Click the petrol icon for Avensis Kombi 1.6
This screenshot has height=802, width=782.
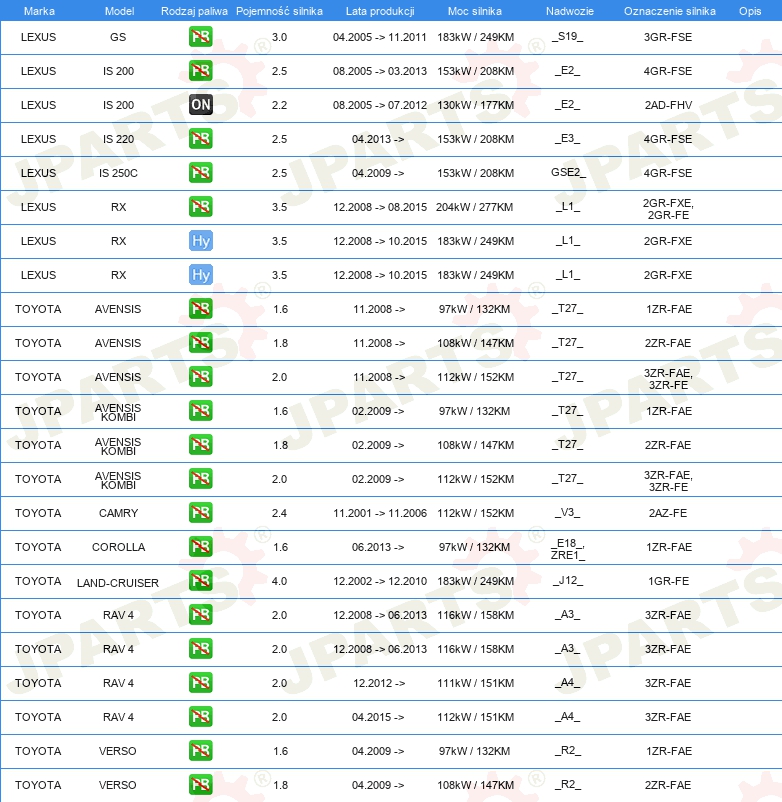(x=200, y=411)
